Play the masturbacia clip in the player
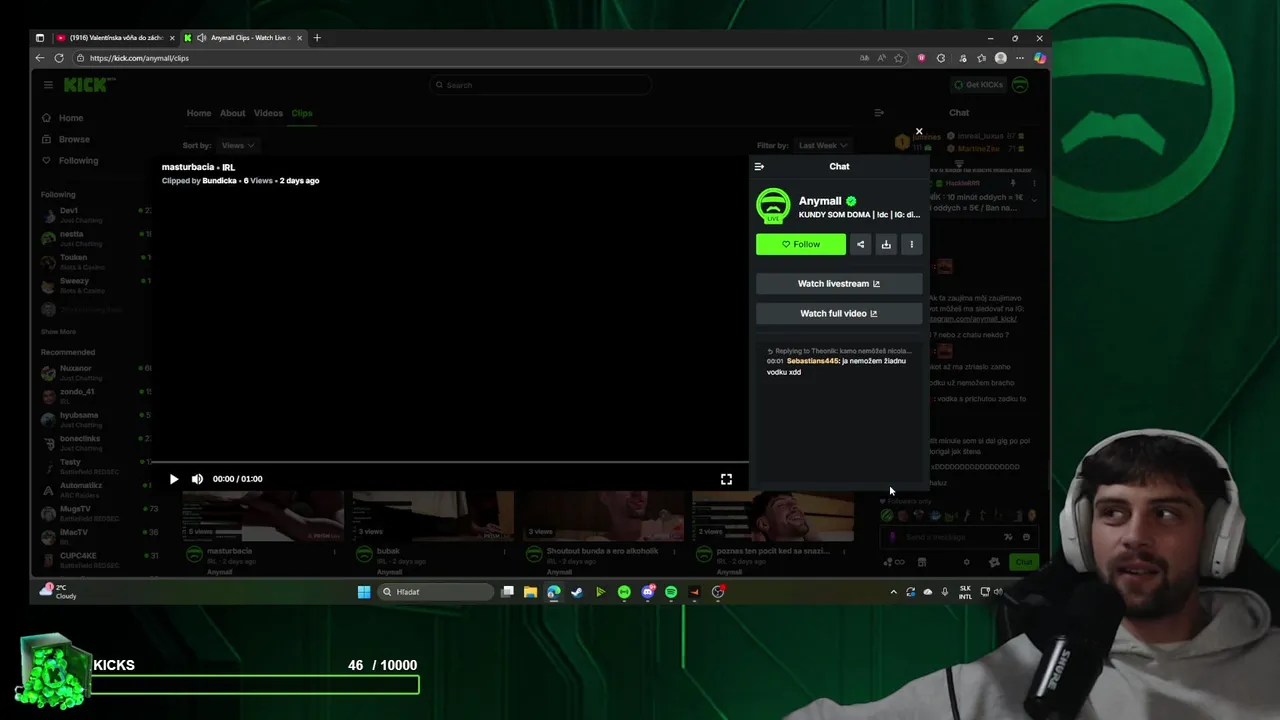The image size is (1280, 720). (x=174, y=479)
